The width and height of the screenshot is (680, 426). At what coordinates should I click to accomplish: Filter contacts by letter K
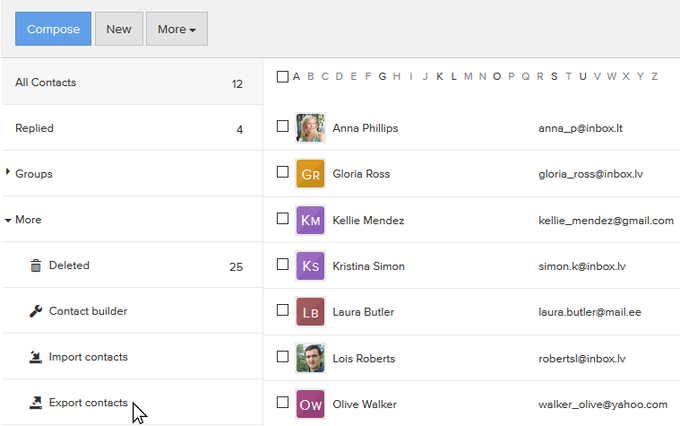coord(440,77)
